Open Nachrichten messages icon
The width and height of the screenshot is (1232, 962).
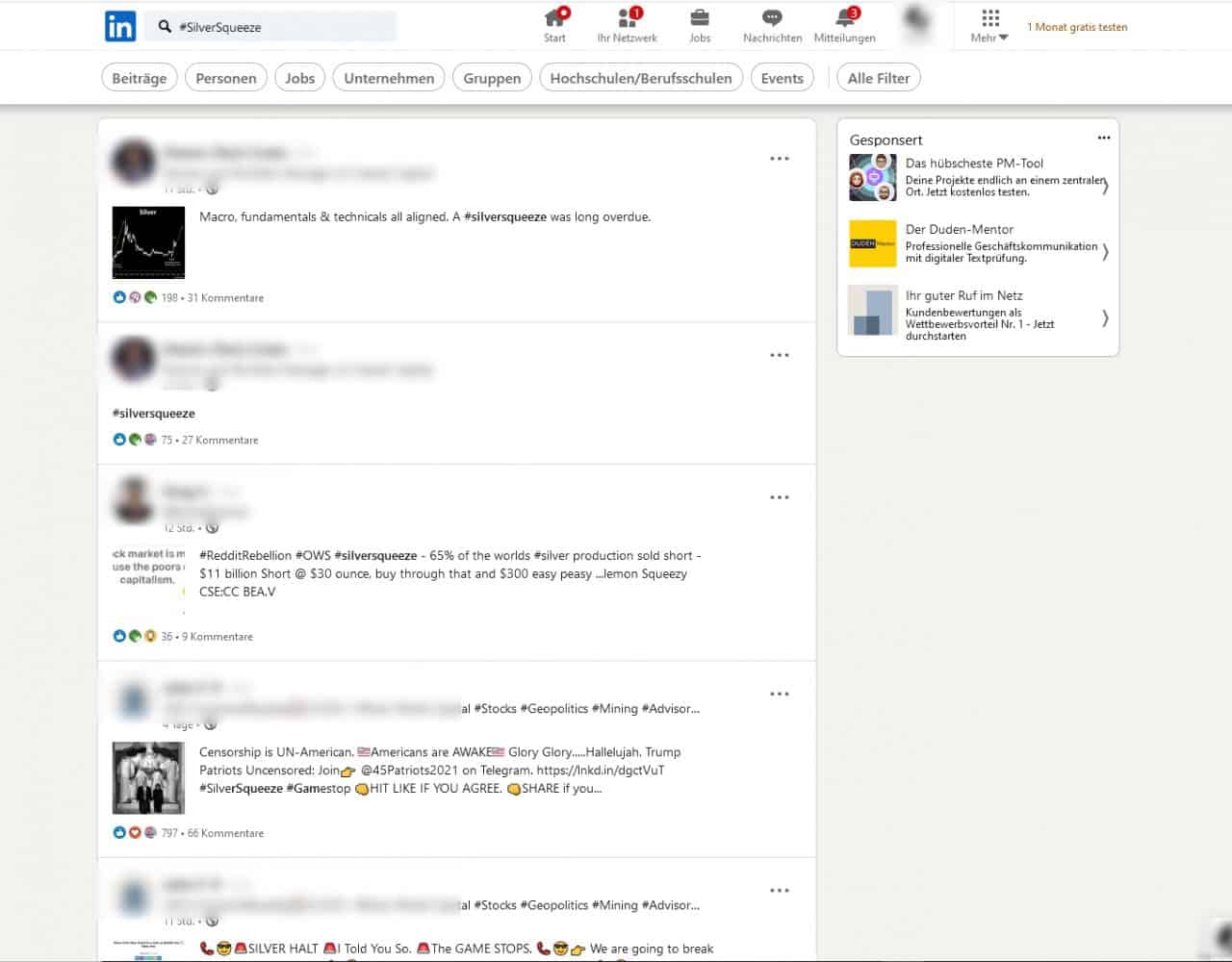772,19
